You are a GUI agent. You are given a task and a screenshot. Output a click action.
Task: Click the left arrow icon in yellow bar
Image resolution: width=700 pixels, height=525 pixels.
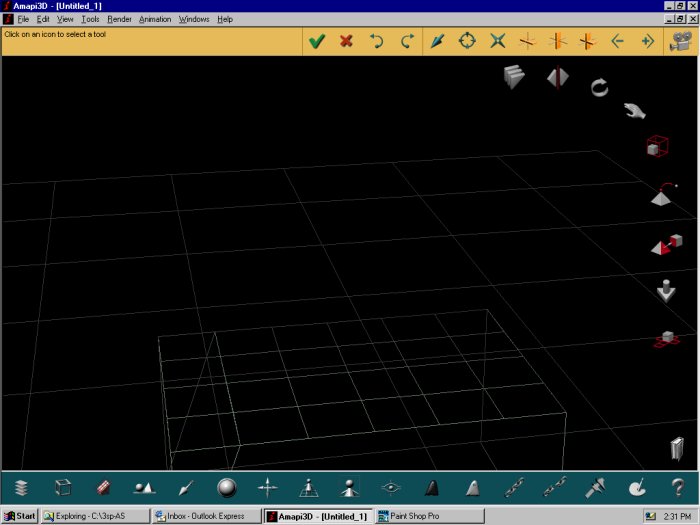click(617, 41)
